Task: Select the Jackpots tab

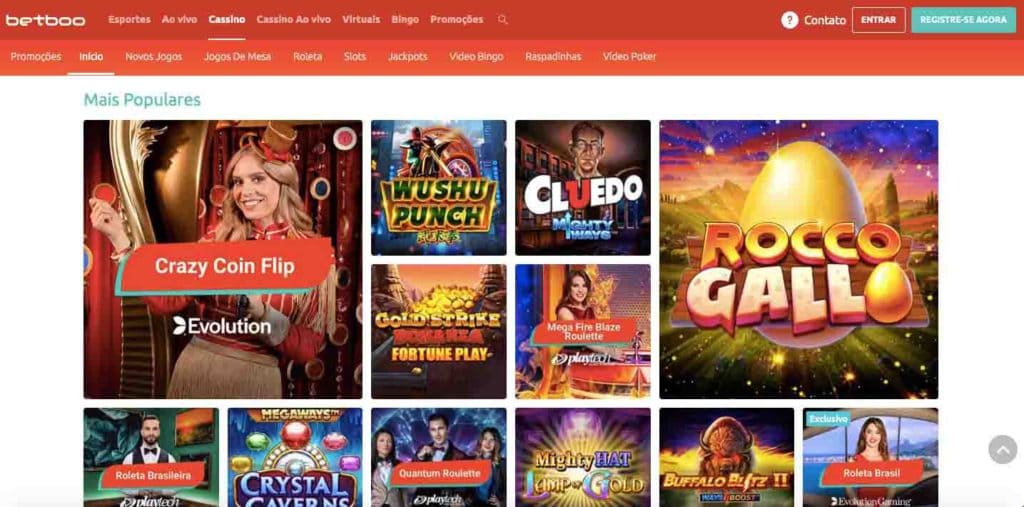Action: tap(408, 57)
